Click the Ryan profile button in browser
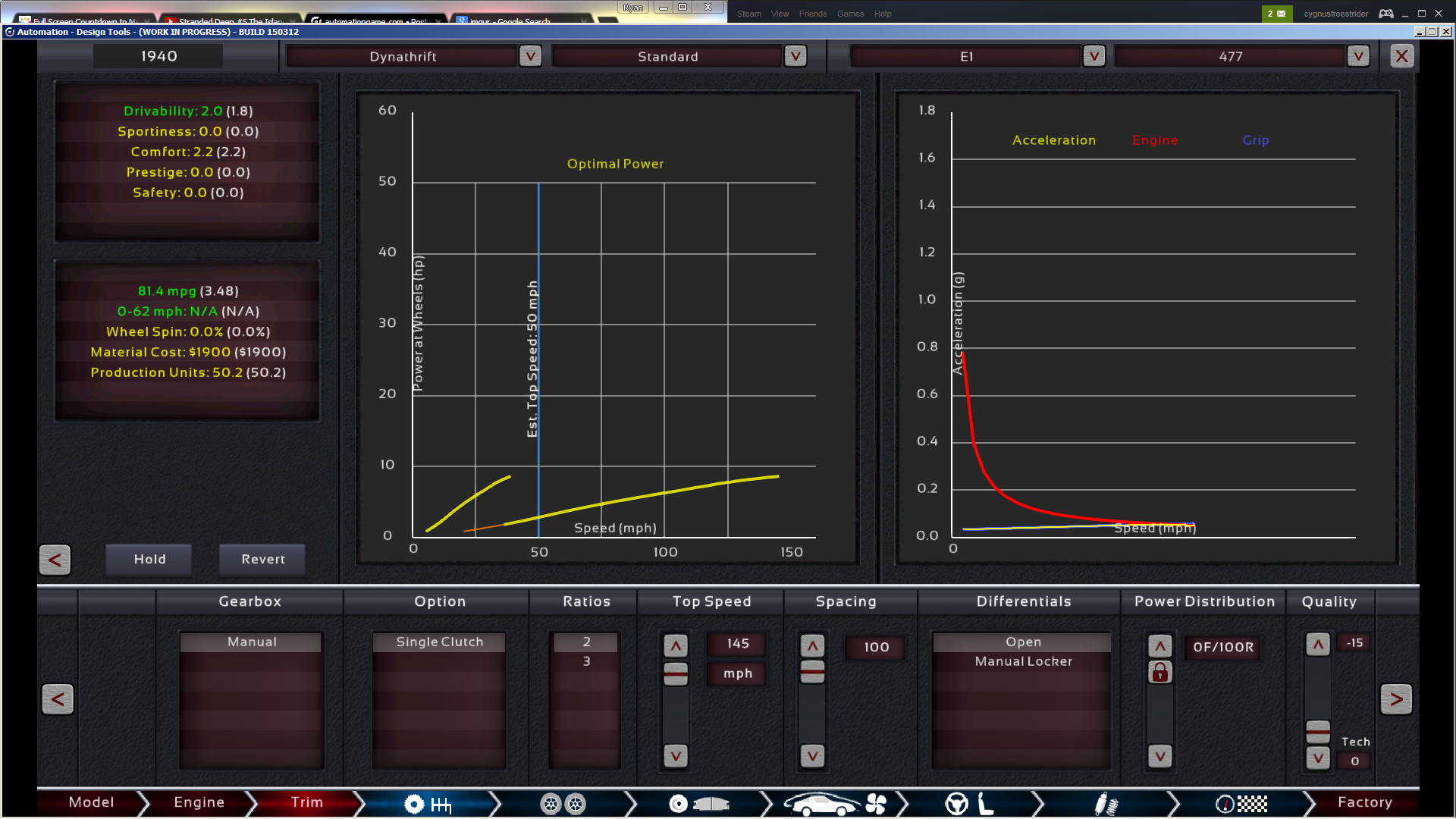Image resolution: width=1456 pixels, height=819 pixels. (x=632, y=8)
